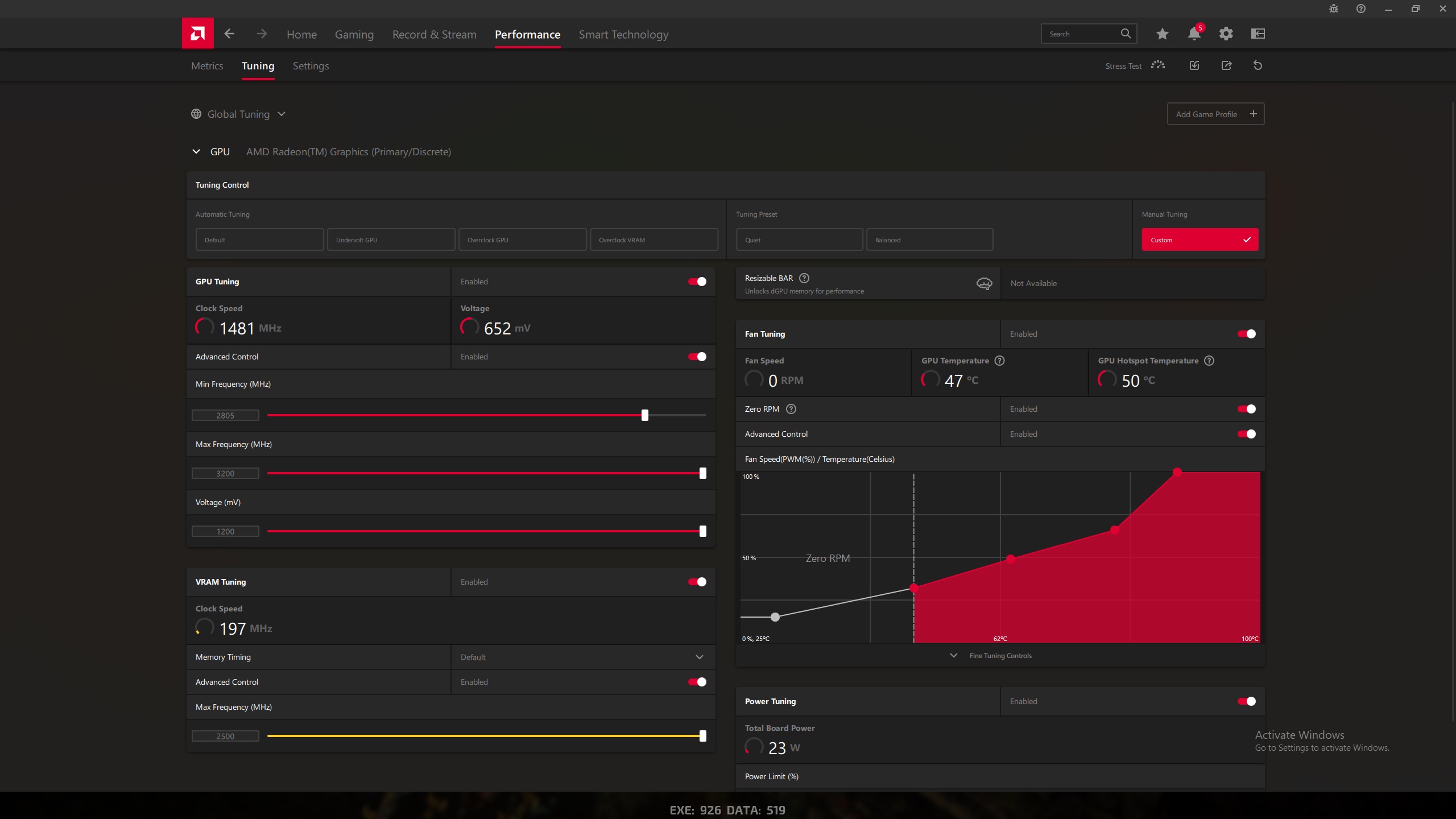Switch to the Gaming tab
Image resolution: width=1456 pixels, height=819 pixels.
[x=354, y=34]
